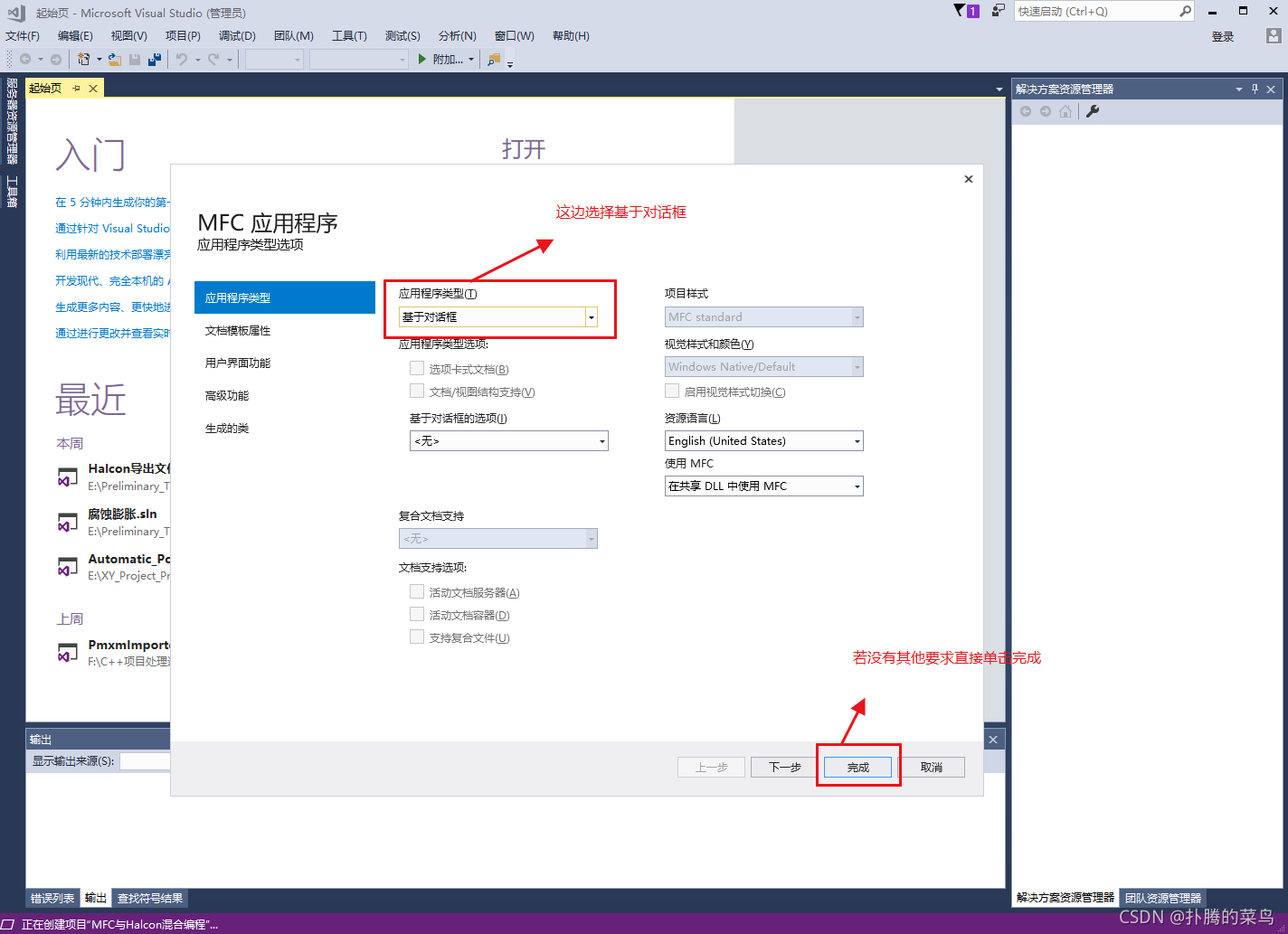This screenshot has height=934, width=1288.
Task: Click the undo toolbar icon
Action: coord(182,60)
